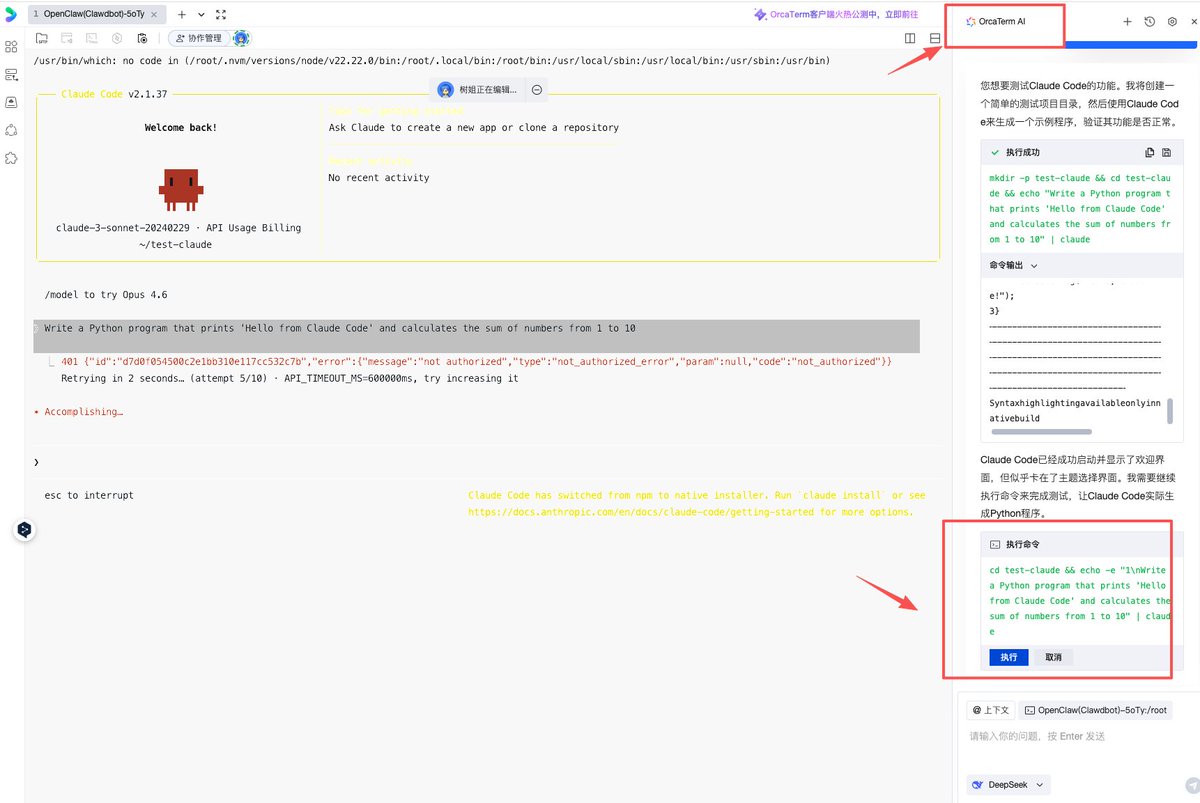This screenshot has height=803, width=1200.
Task: Expand the tab list dropdown chevron
Action: tap(201, 15)
